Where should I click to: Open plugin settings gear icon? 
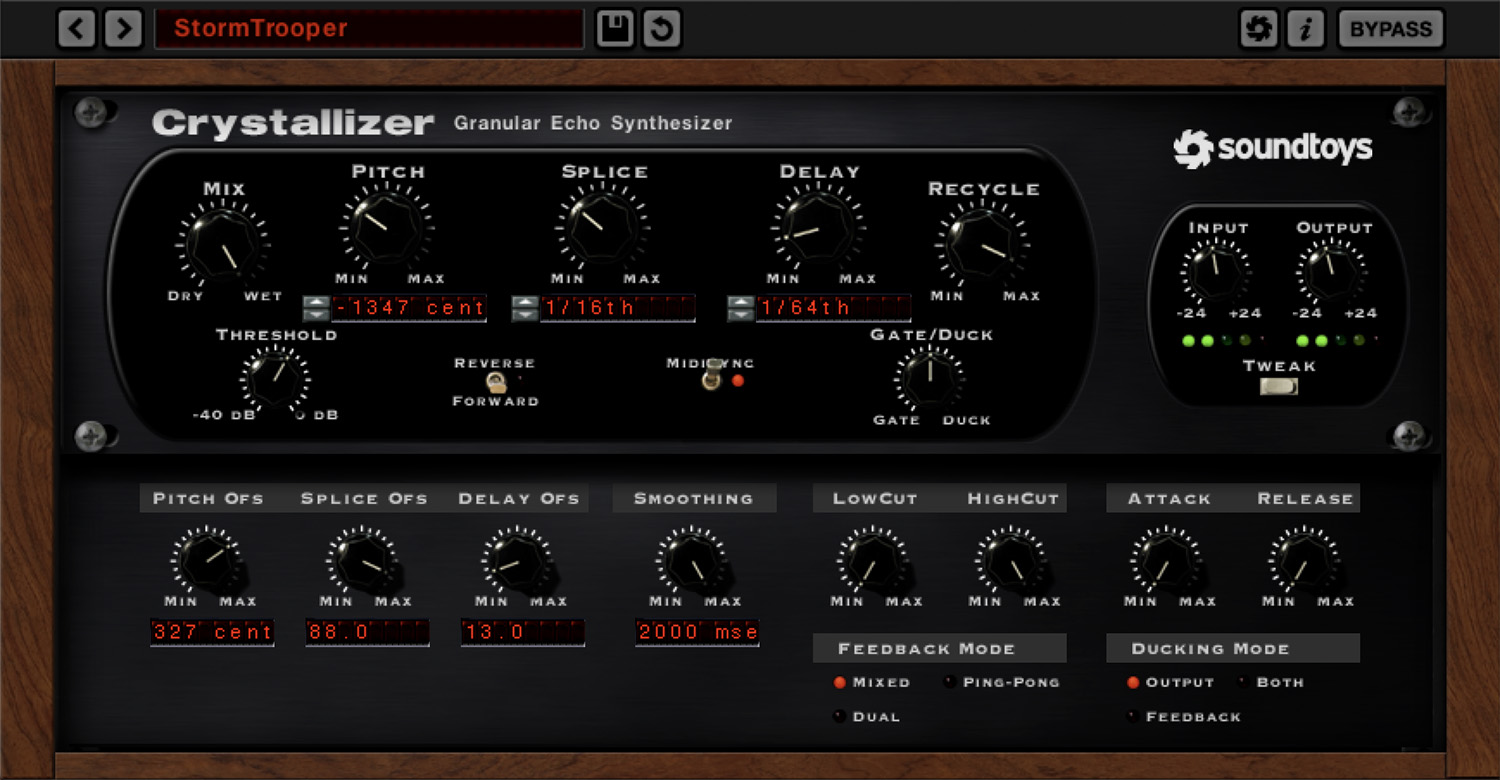pyautogui.click(x=1259, y=28)
